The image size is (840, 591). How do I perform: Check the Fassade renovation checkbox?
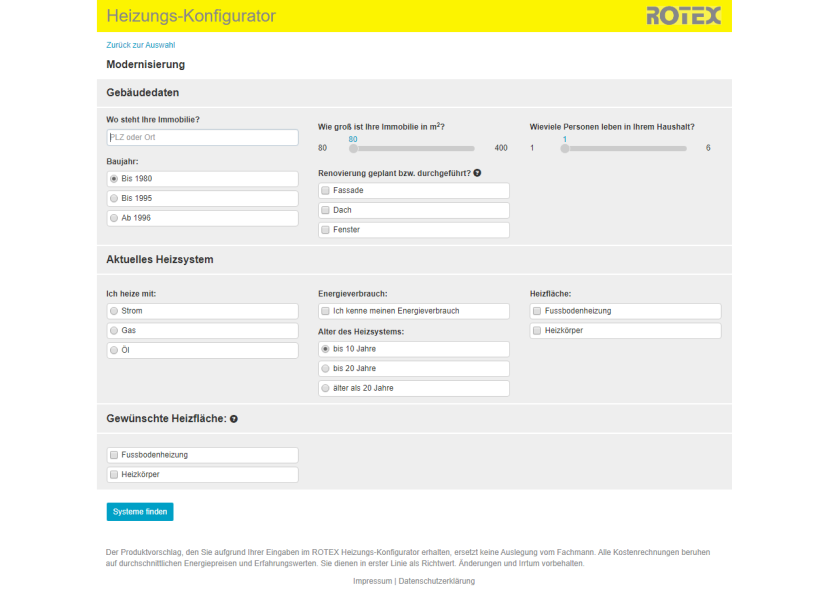point(325,190)
